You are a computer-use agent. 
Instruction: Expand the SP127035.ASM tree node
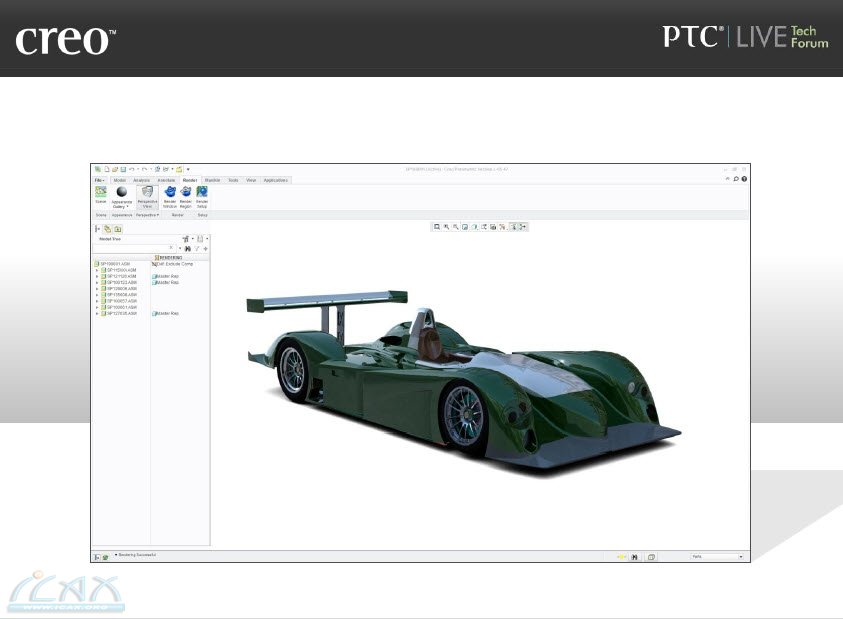click(97, 313)
